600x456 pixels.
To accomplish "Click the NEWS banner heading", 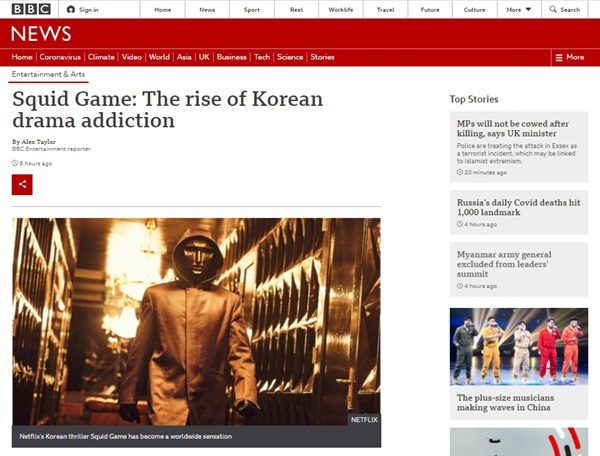I will (41, 34).
